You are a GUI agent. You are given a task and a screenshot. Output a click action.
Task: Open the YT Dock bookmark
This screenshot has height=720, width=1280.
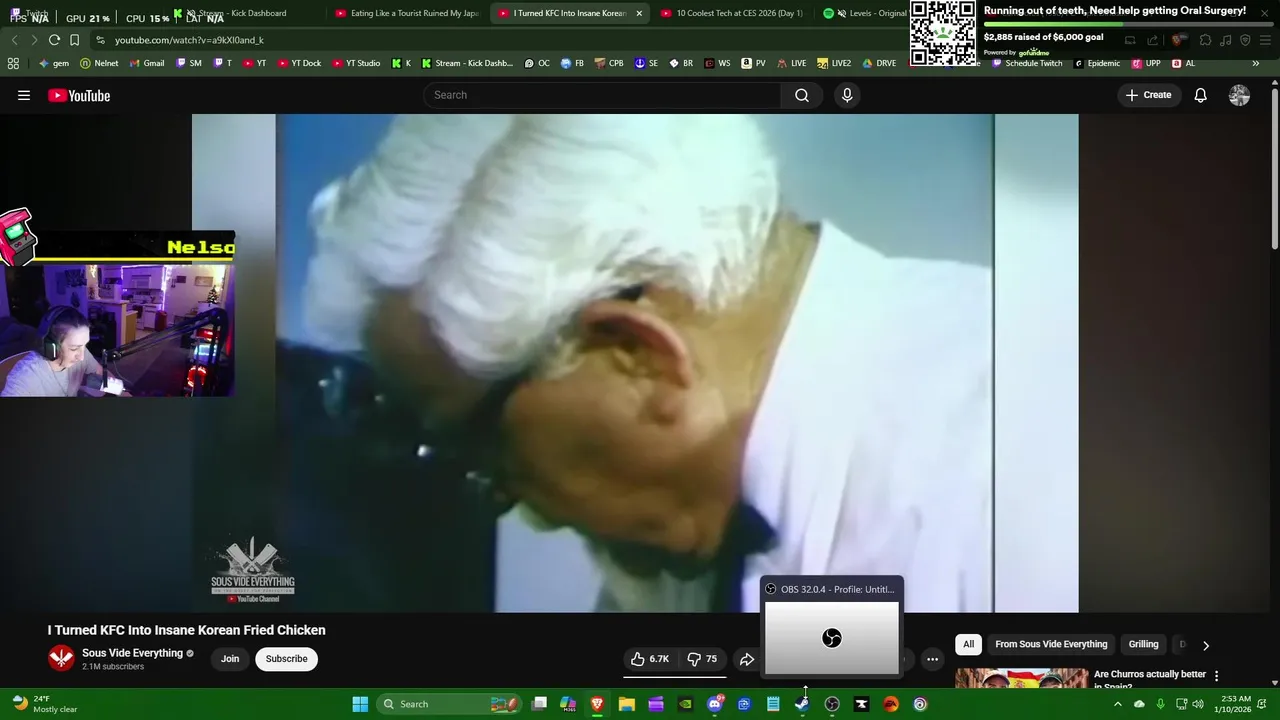click(299, 63)
